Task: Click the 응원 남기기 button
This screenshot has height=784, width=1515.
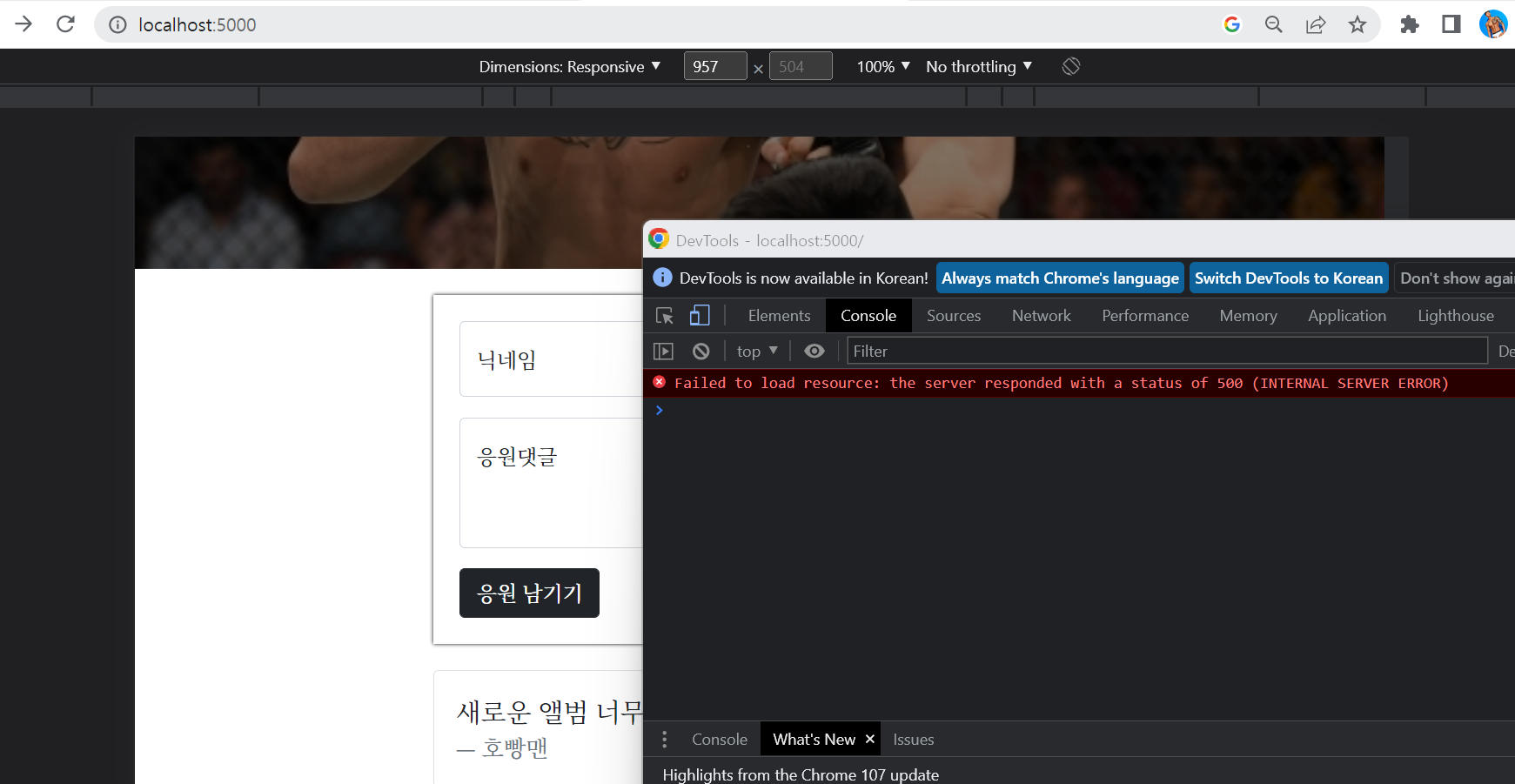Action: coord(529,593)
